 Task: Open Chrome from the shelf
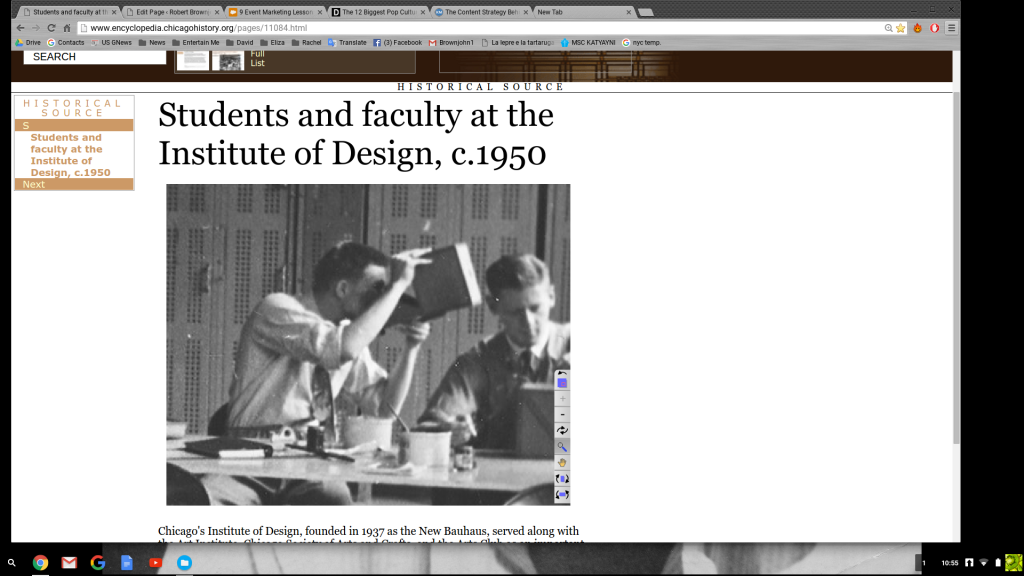[x=40, y=562]
